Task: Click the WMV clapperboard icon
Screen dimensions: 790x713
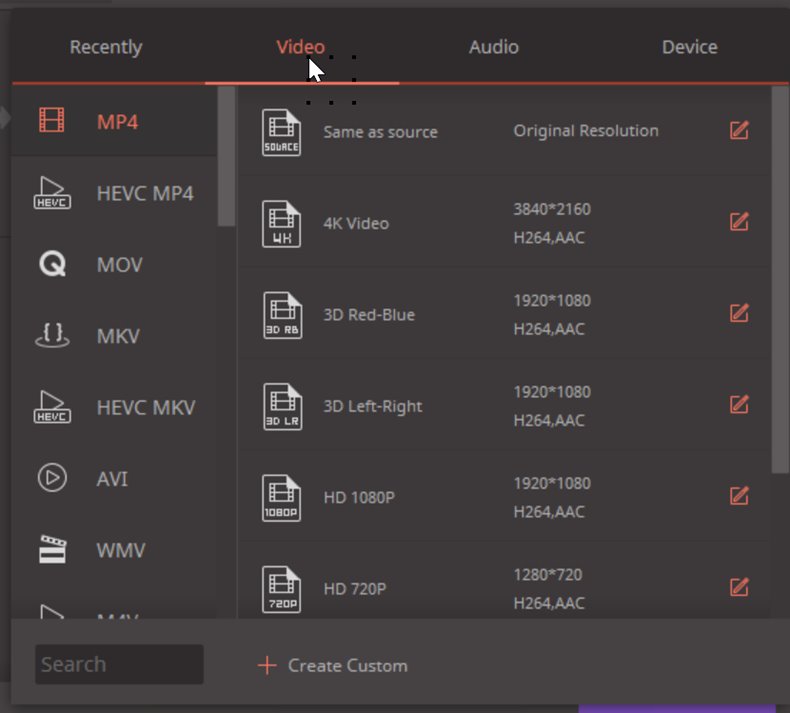Action: click(52, 549)
